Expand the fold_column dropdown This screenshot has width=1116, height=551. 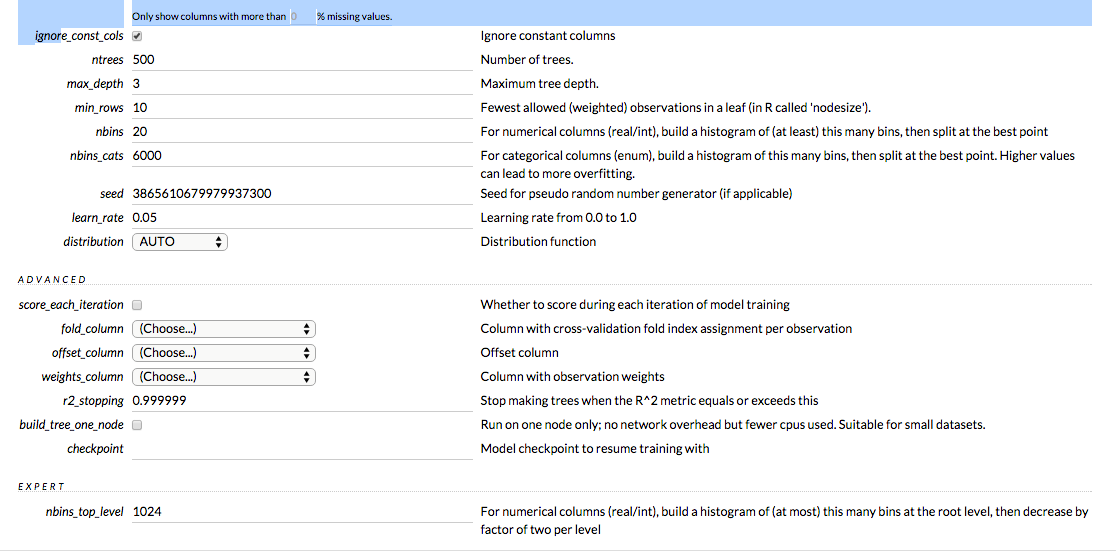click(x=224, y=329)
